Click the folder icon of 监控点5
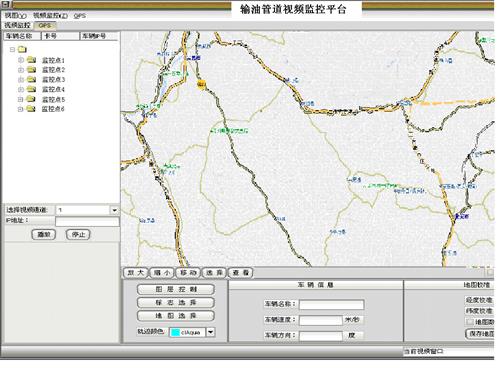 [x=31, y=99]
